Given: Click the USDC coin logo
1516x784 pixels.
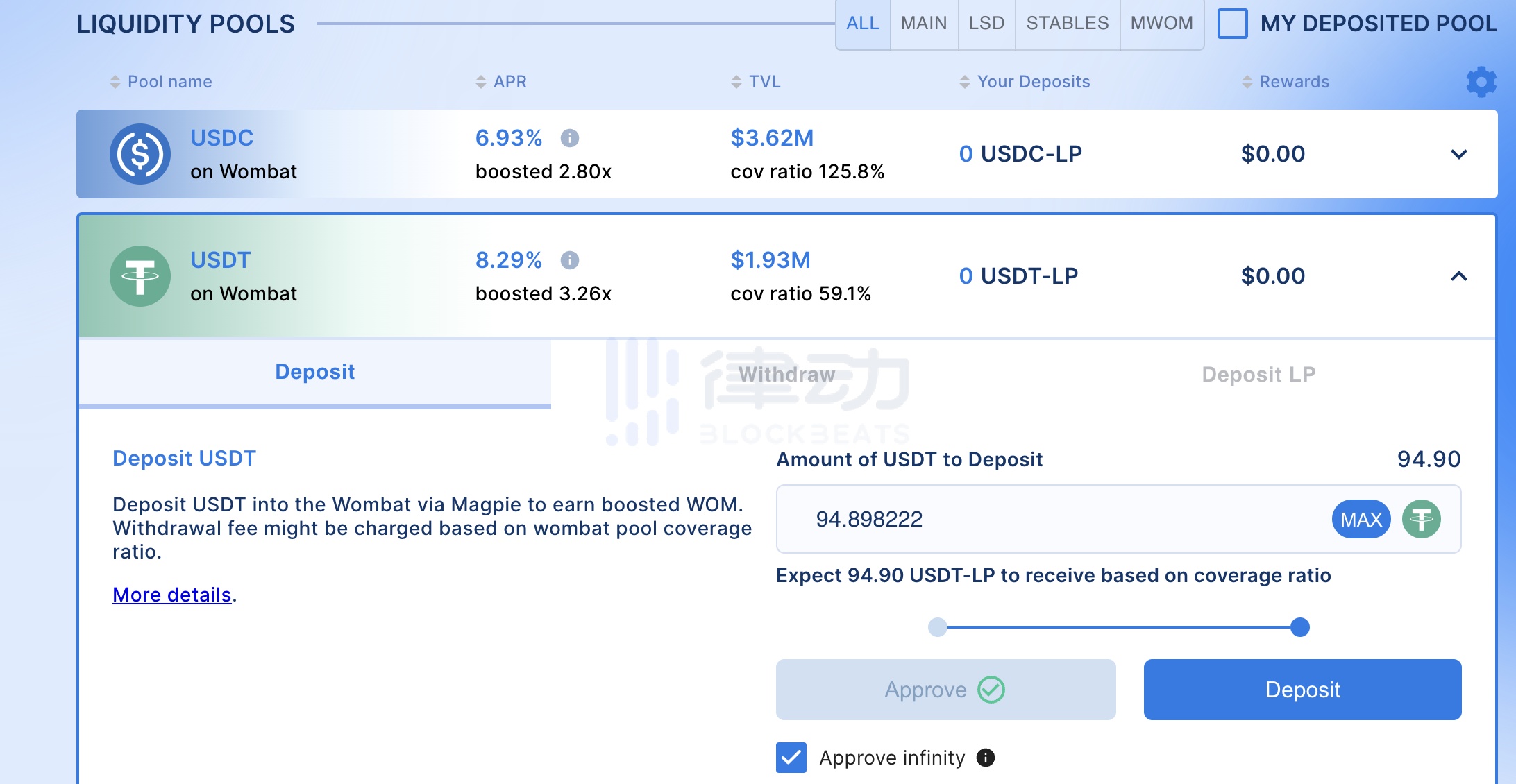Looking at the screenshot, I should [140, 154].
